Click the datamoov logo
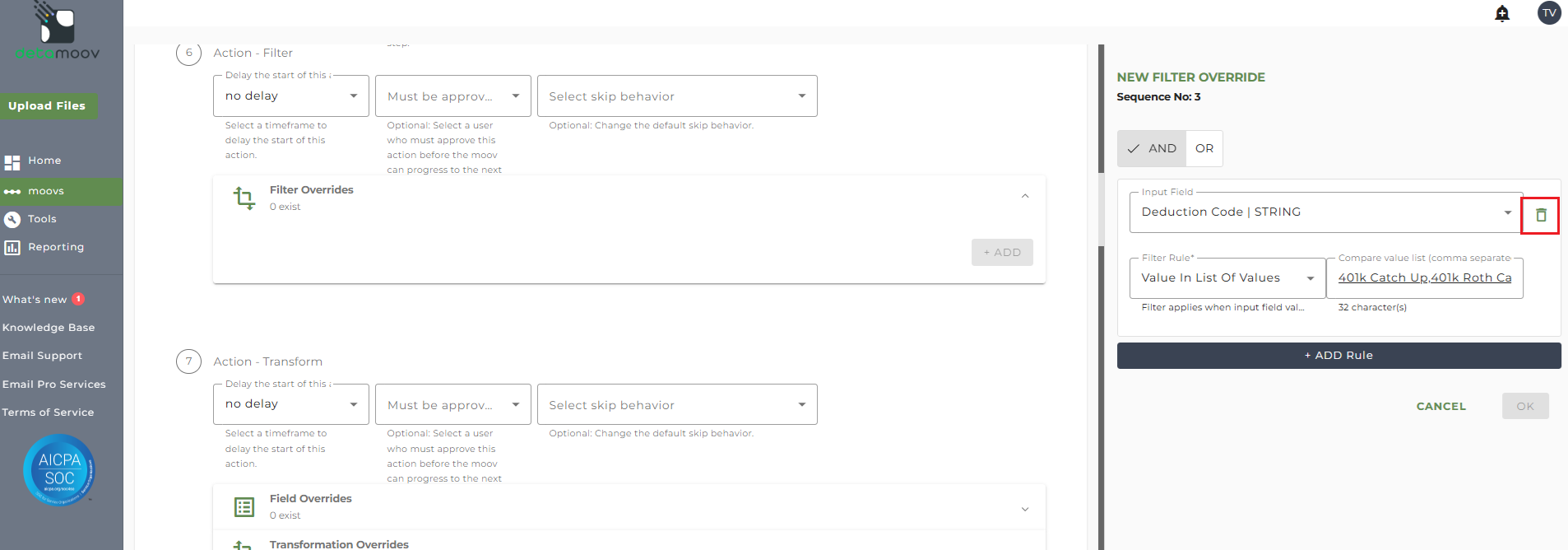1568x550 pixels. [x=58, y=33]
